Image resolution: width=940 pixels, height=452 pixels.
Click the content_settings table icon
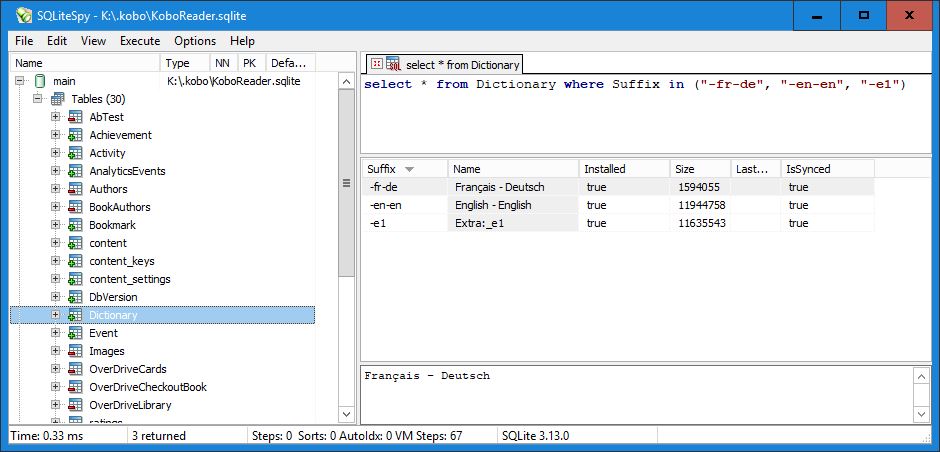[75, 279]
